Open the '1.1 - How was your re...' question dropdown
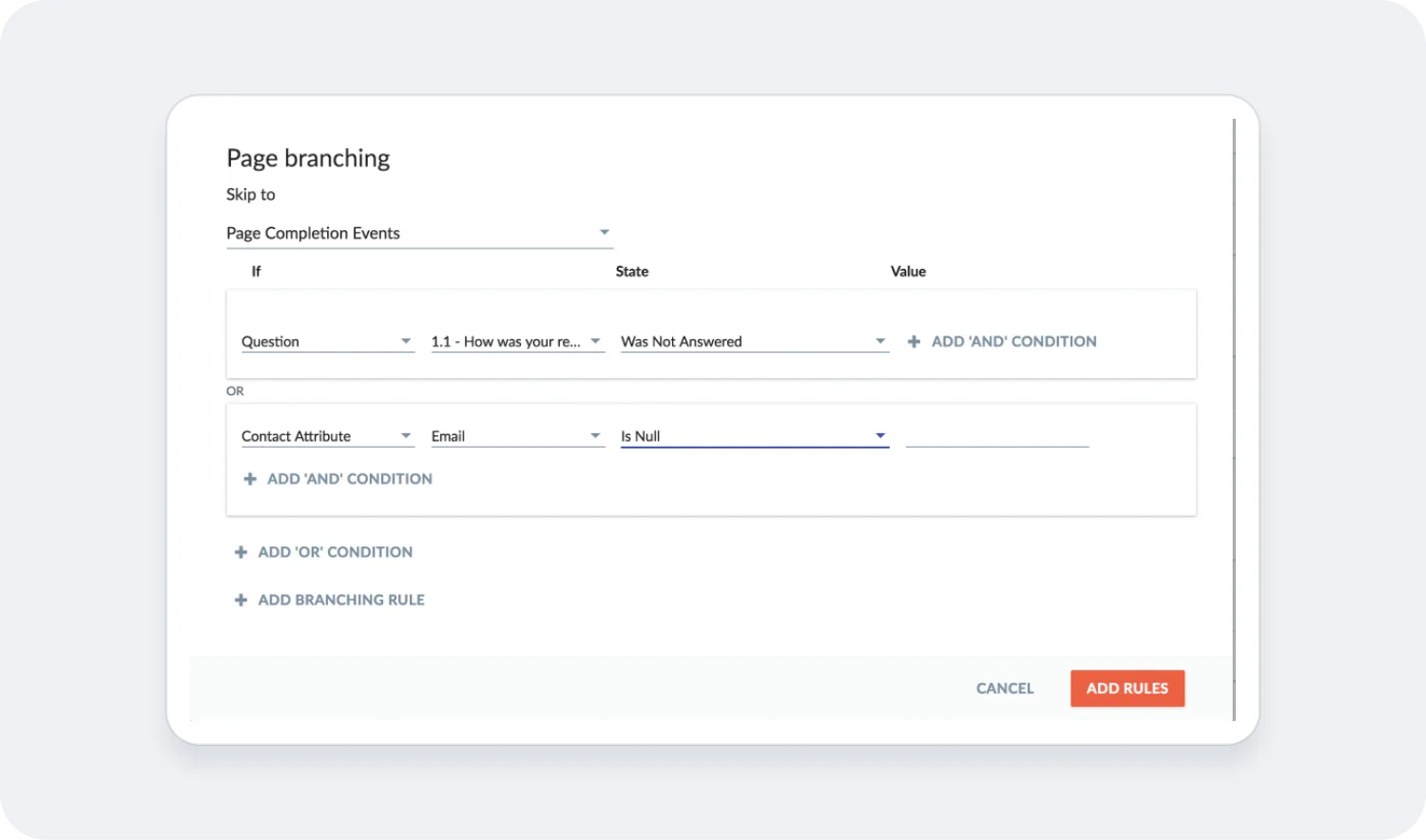1426x840 pixels. coord(517,341)
